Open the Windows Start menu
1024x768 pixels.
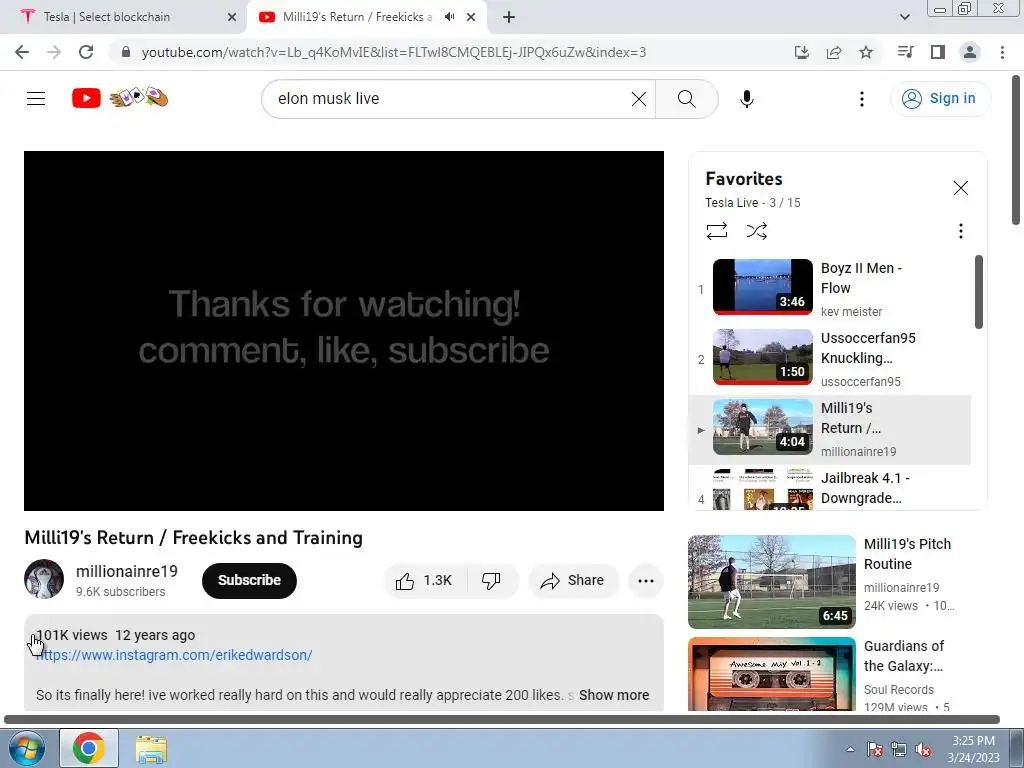click(26, 748)
